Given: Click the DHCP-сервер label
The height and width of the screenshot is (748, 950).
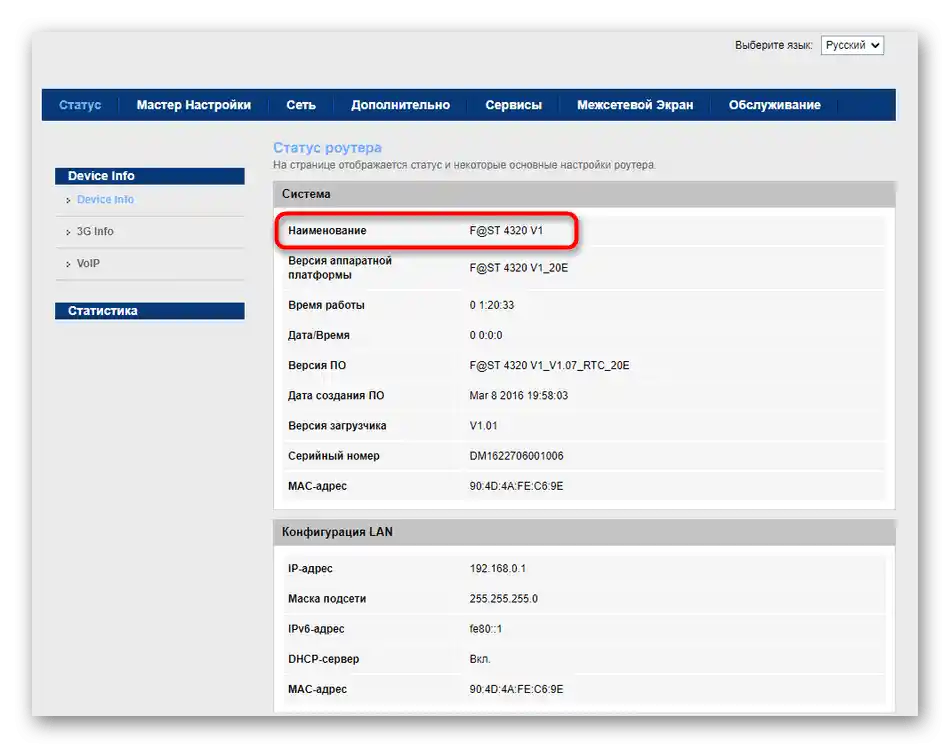Looking at the screenshot, I should click(x=323, y=659).
